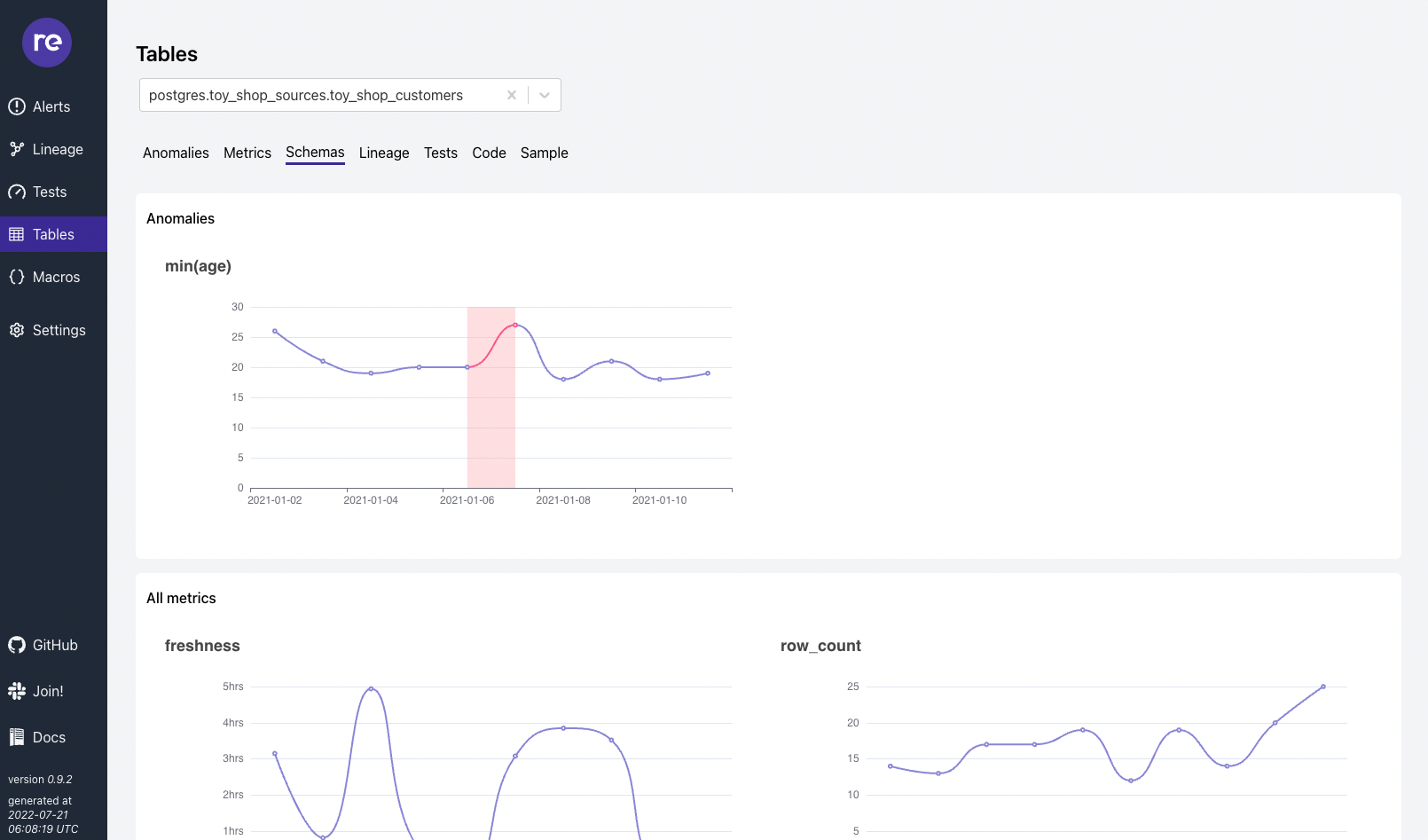
Task: Select the Schemas tab
Action: click(x=315, y=153)
